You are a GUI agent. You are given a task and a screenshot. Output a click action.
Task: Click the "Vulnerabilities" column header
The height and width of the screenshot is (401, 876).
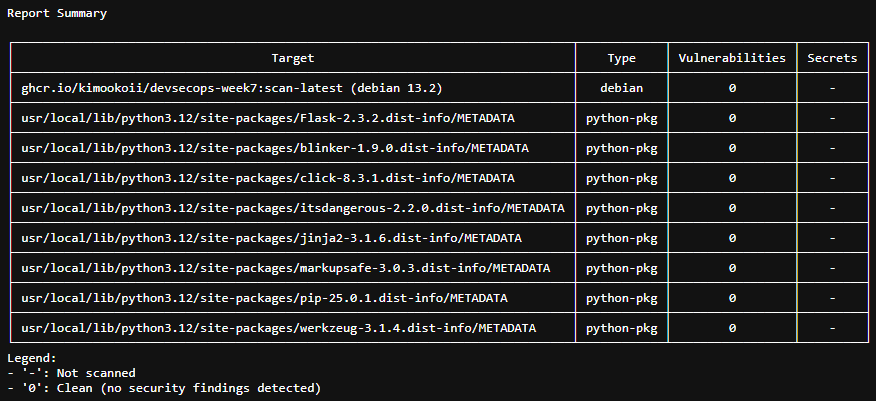(x=732, y=58)
